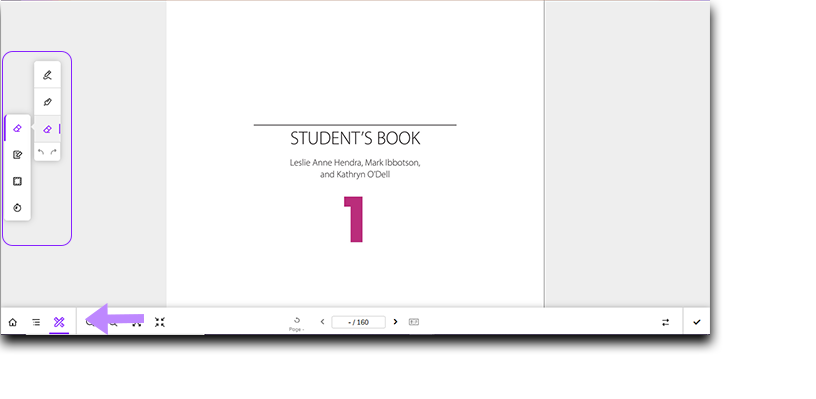
Task: Go to the next page
Action: [395, 322]
